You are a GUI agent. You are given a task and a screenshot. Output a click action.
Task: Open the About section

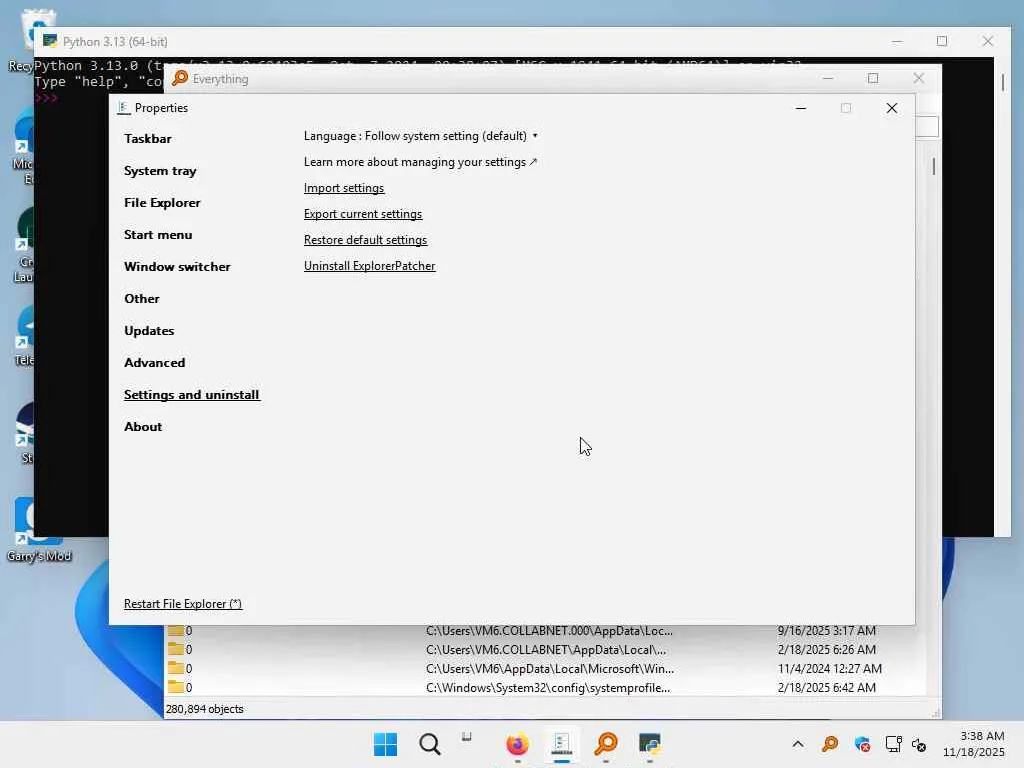coord(143,426)
